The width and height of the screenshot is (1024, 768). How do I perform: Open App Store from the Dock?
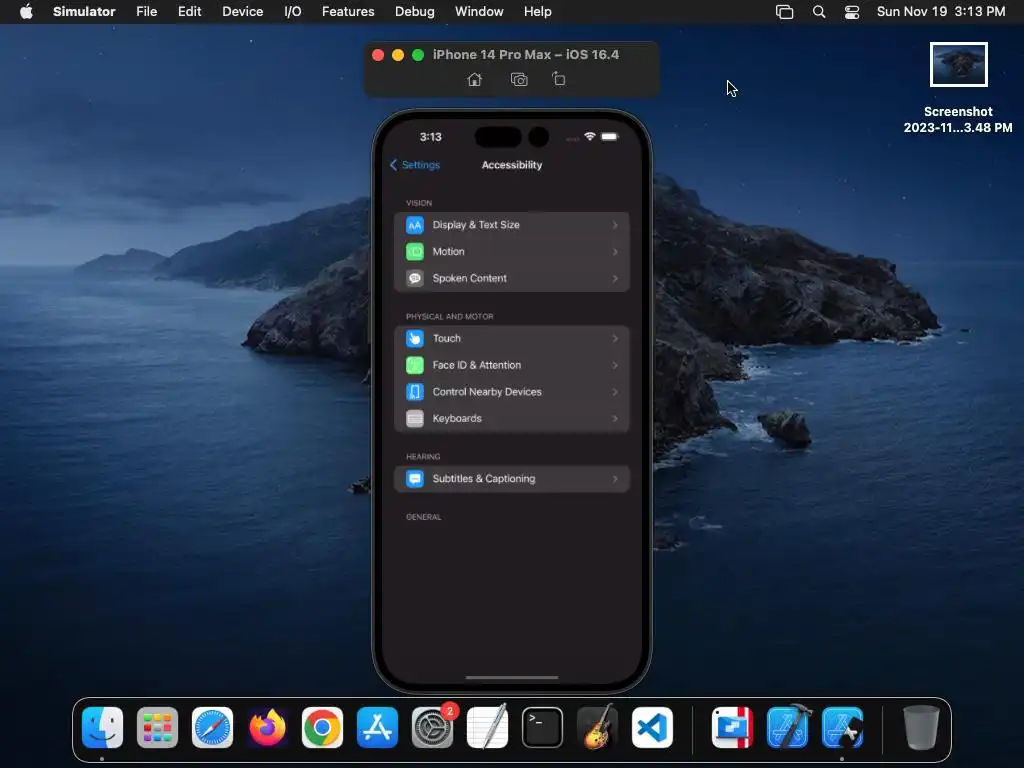pos(377,727)
